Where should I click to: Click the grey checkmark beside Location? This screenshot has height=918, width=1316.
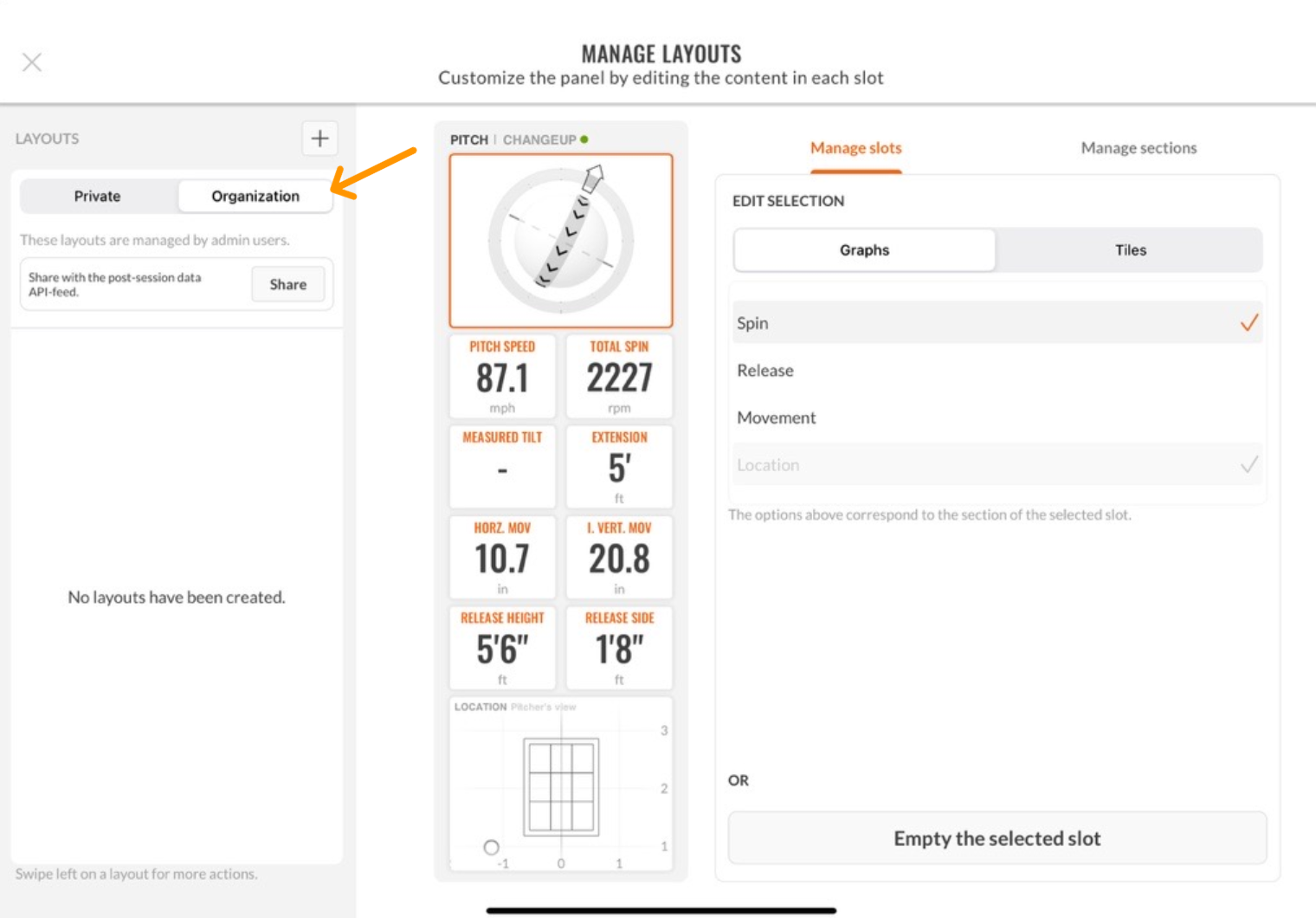coord(1248,465)
